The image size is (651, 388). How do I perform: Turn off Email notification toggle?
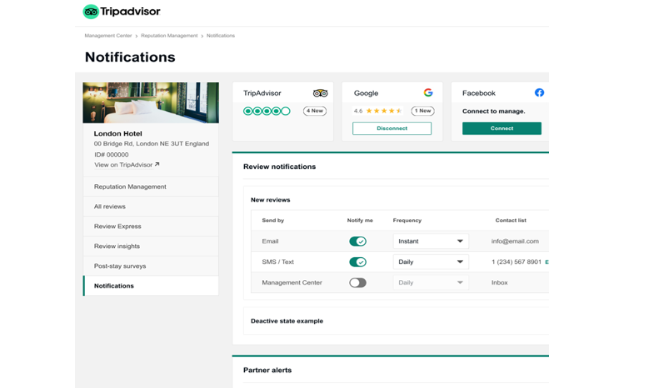pyautogui.click(x=357, y=241)
